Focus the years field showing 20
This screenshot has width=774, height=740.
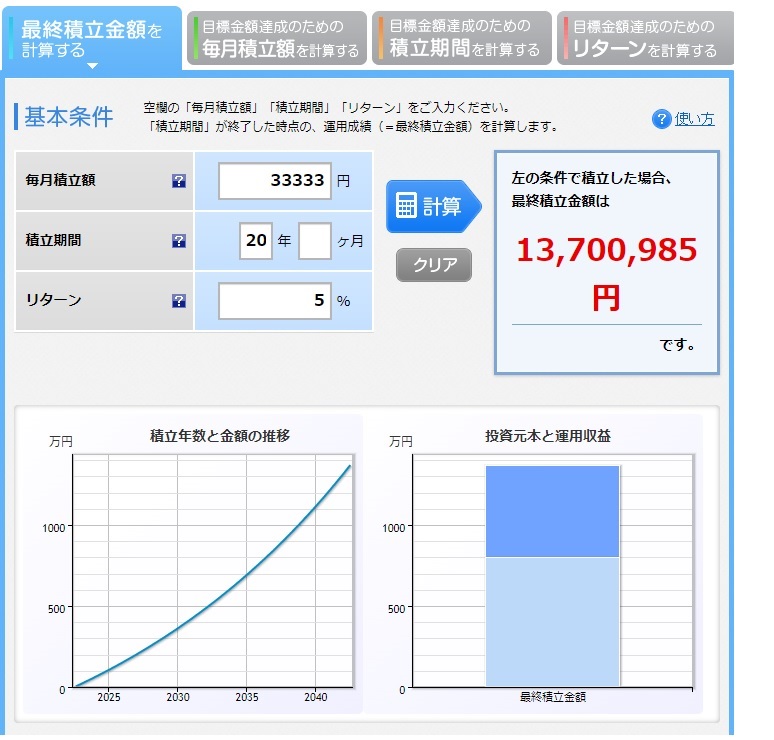[x=256, y=241]
